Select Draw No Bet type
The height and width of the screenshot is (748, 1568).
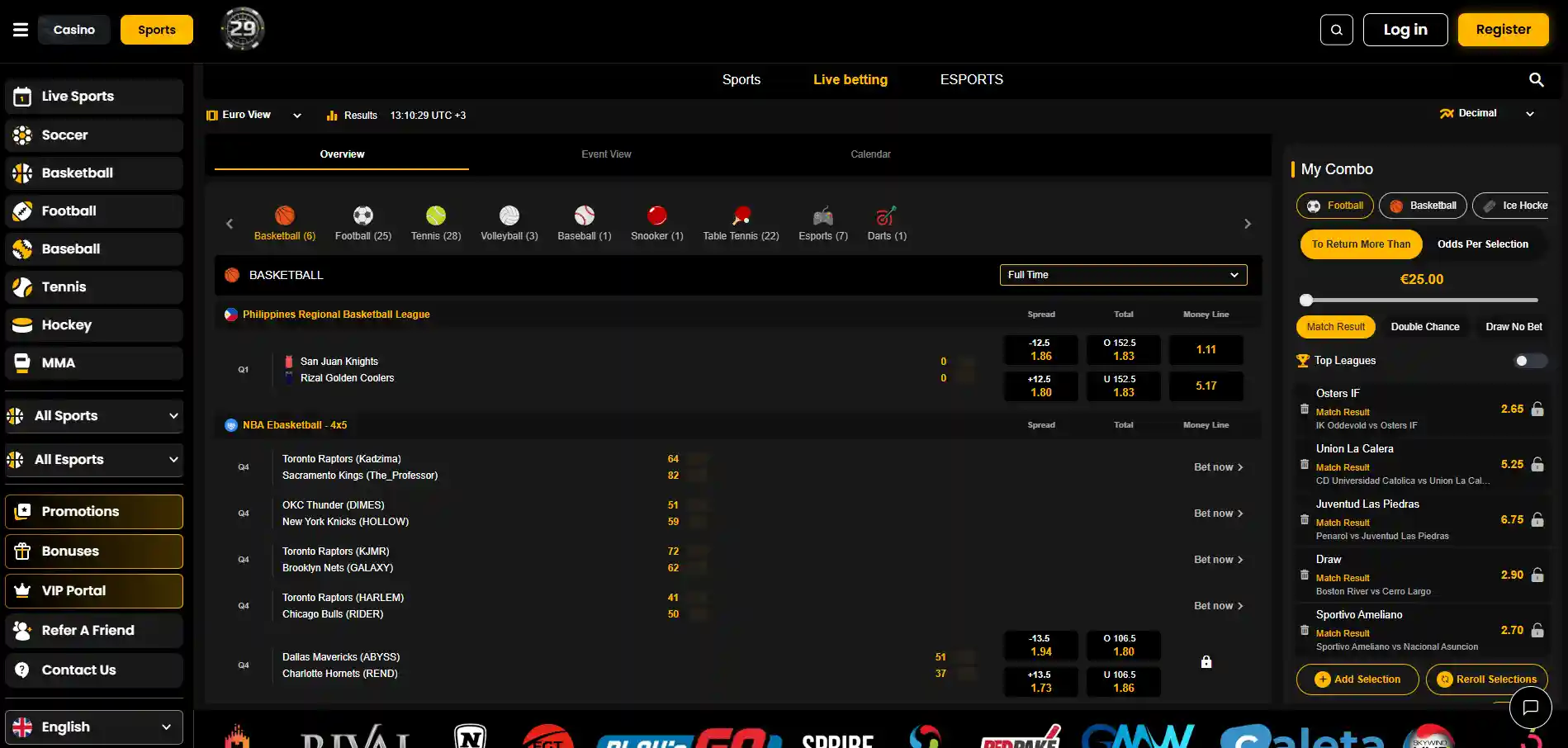click(1514, 327)
